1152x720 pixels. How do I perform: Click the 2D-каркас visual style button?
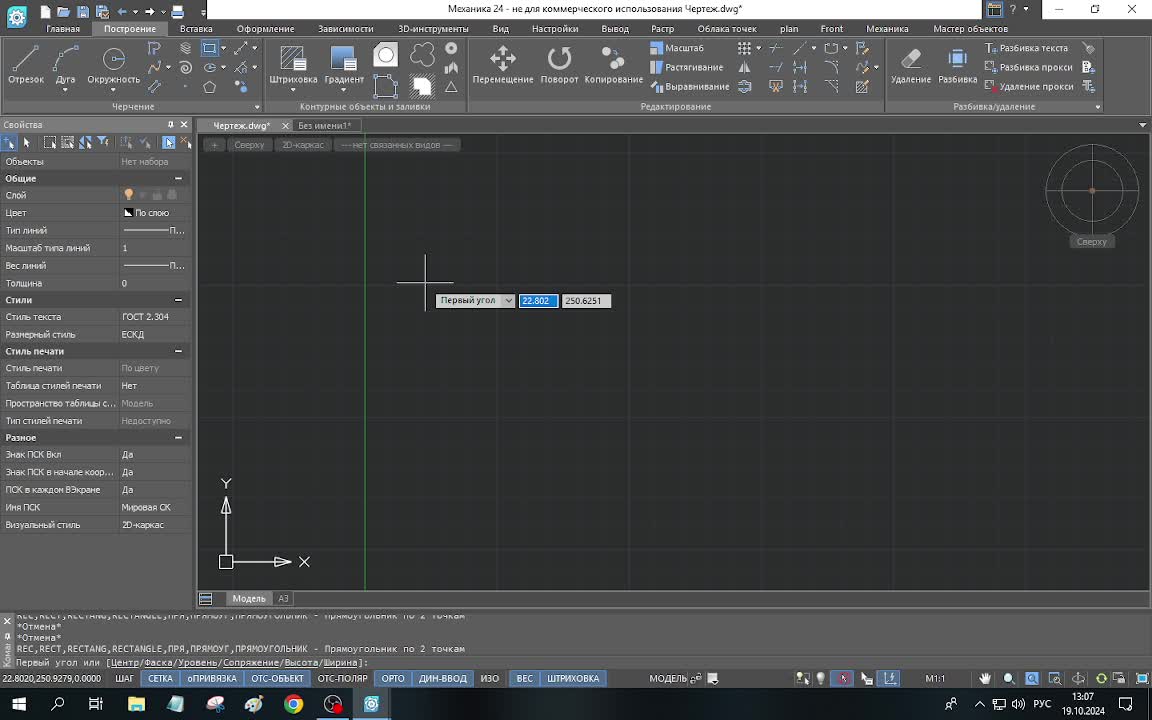pyautogui.click(x=303, y=145)
